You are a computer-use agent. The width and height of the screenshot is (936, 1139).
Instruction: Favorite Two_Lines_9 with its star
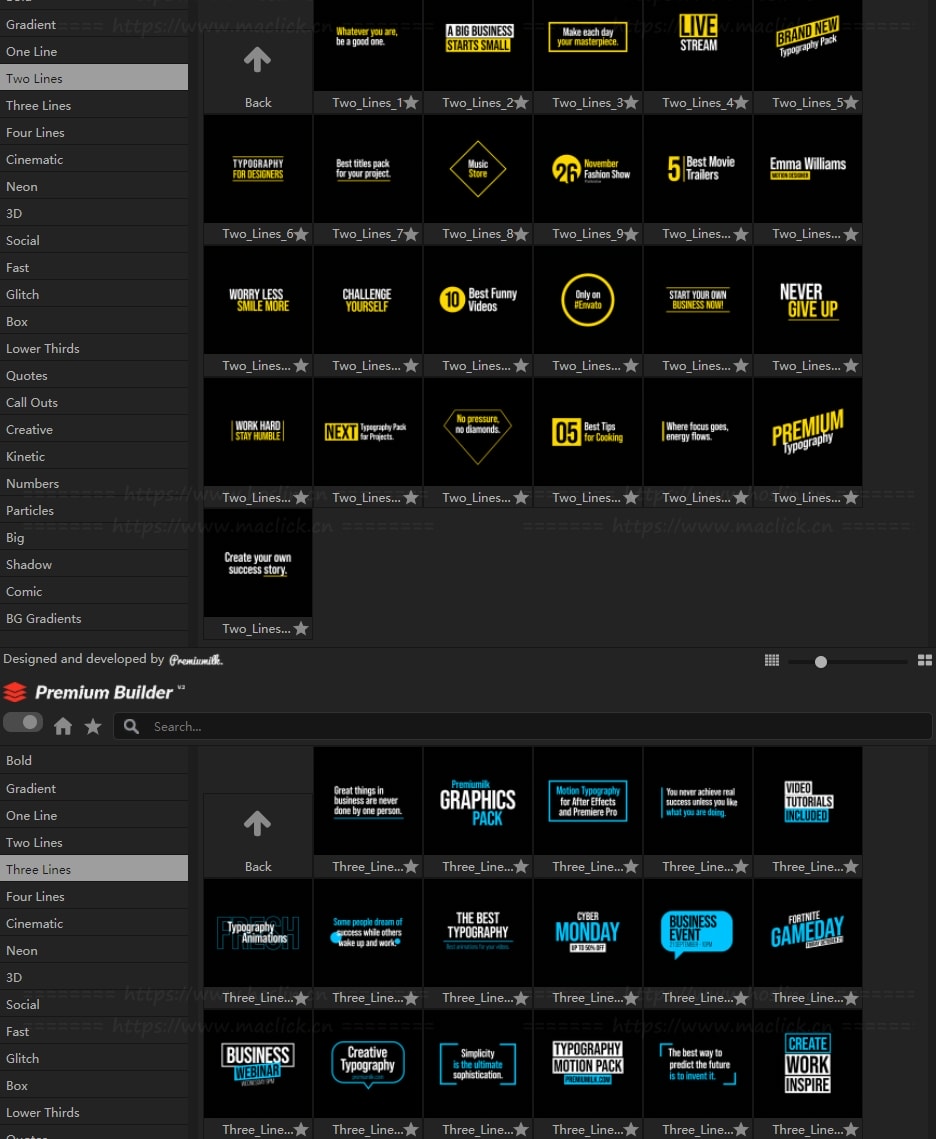(631, 234)
